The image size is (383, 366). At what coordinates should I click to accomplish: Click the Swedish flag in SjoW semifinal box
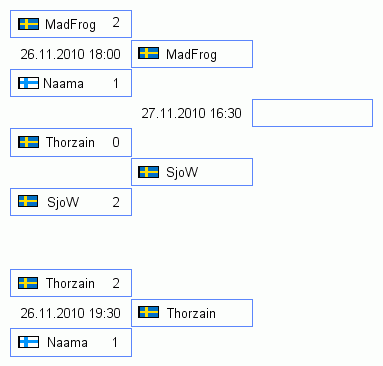(148, 172)
